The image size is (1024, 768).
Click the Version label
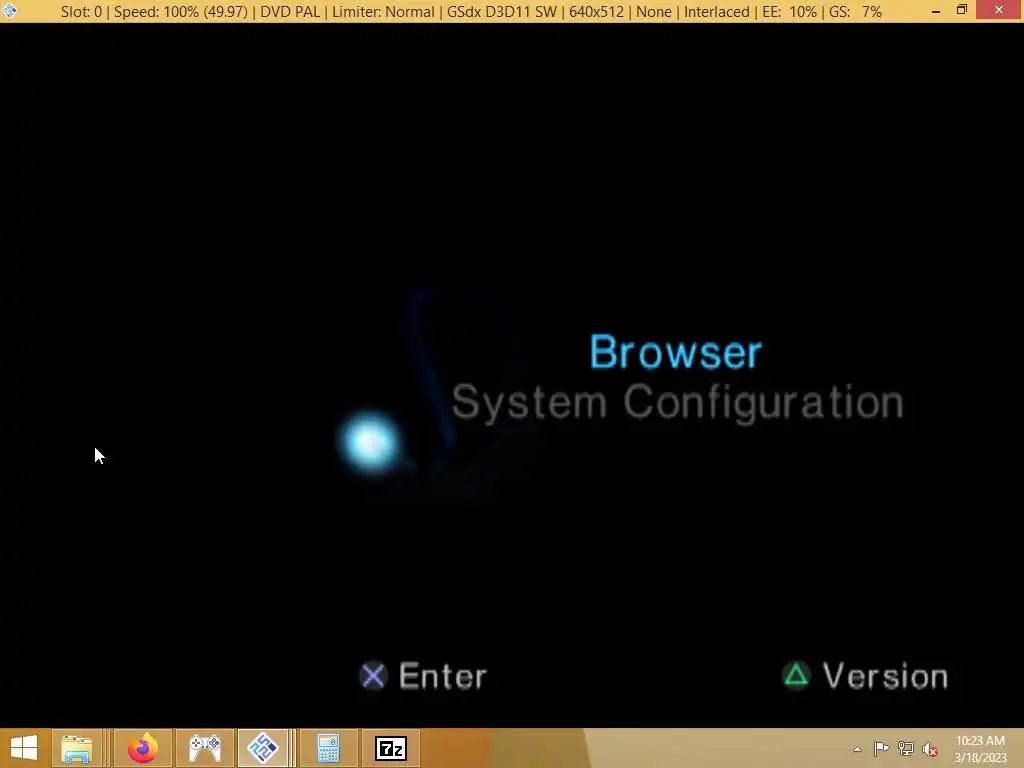[x=885, y=676]
